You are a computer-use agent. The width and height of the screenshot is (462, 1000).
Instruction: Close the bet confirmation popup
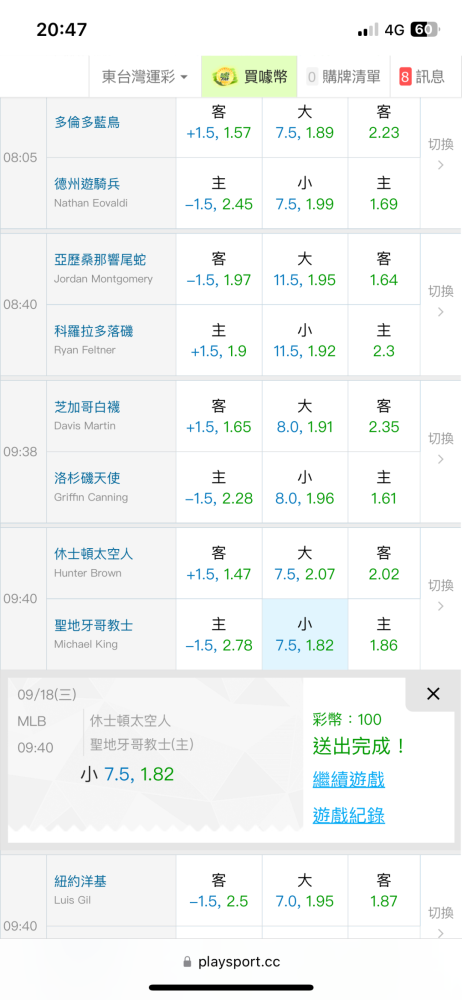point(433,694)
